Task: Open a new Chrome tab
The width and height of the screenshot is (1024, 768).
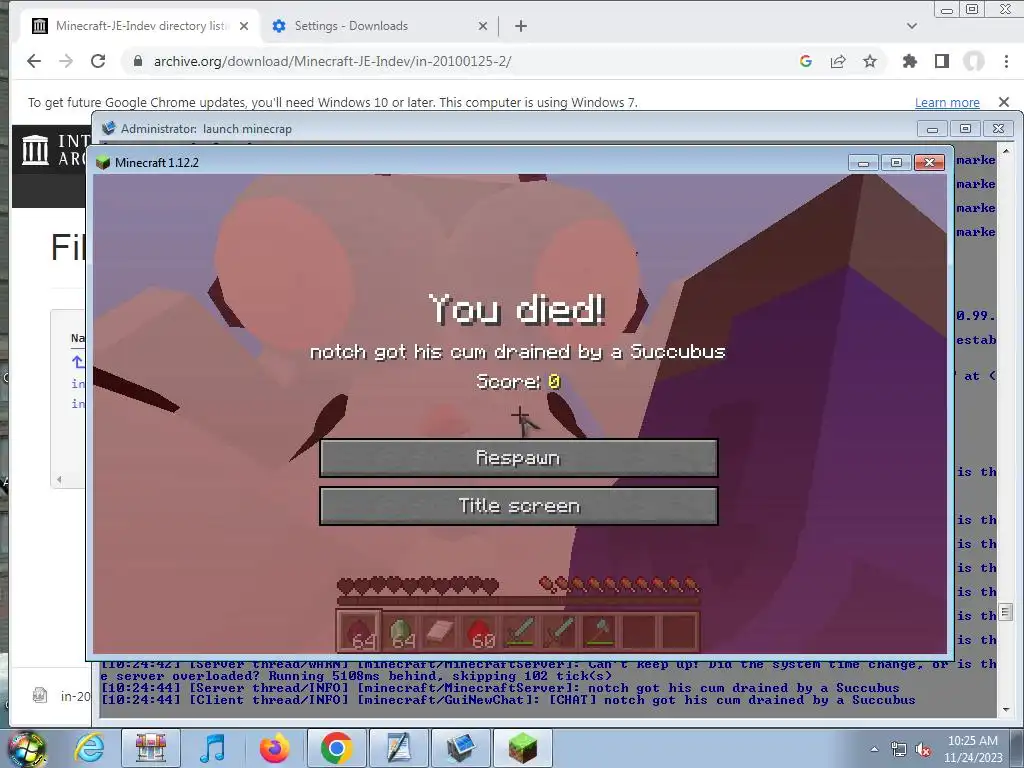Action: [x=520, y=26]
